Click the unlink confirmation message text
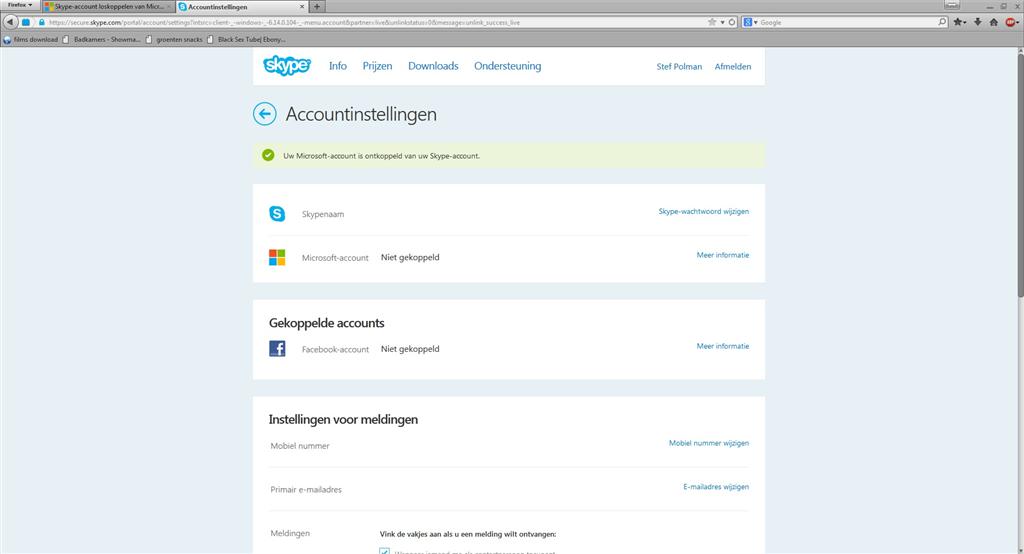 381,156
